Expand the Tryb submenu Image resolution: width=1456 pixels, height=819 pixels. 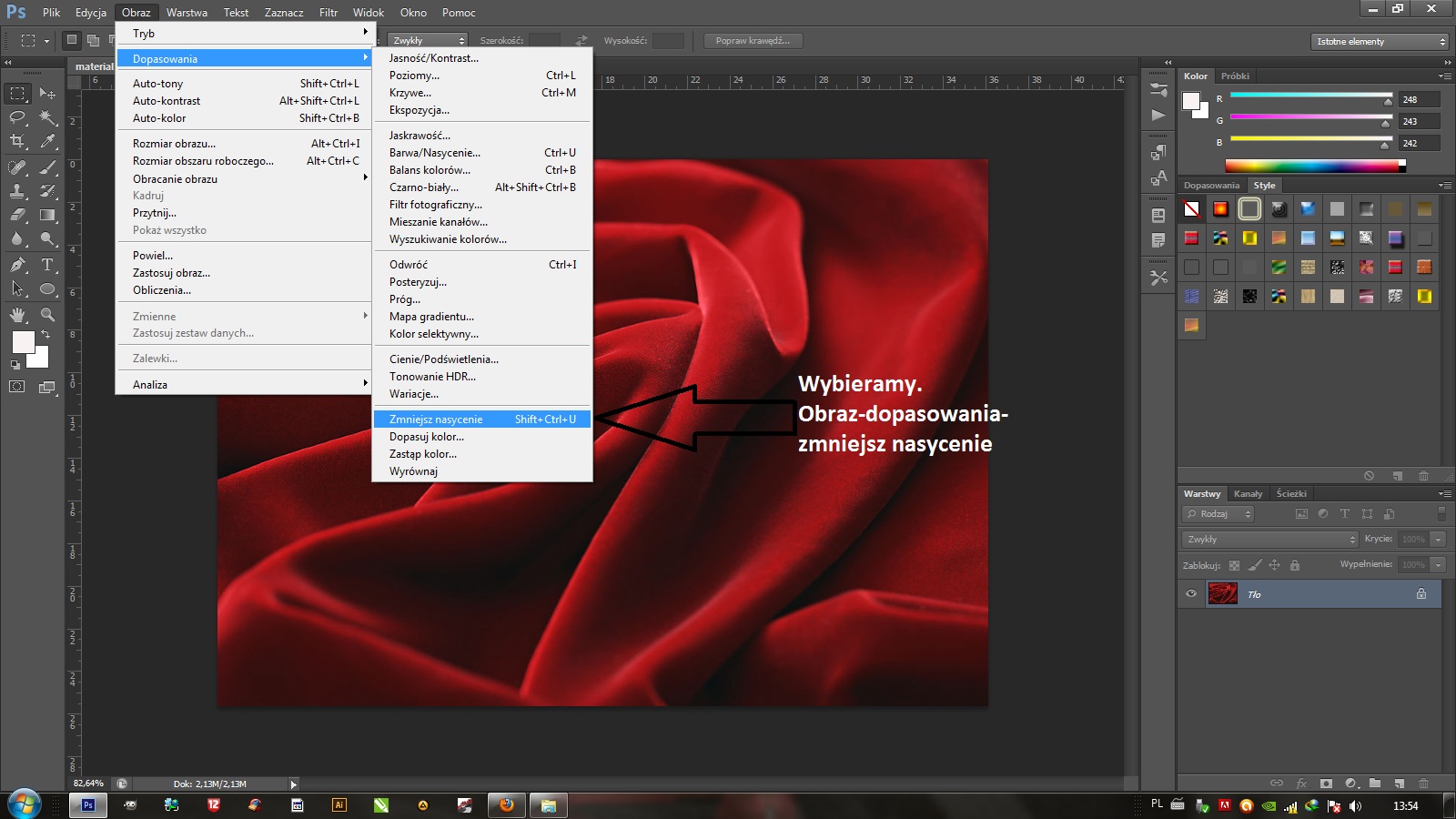click(244, 33)
